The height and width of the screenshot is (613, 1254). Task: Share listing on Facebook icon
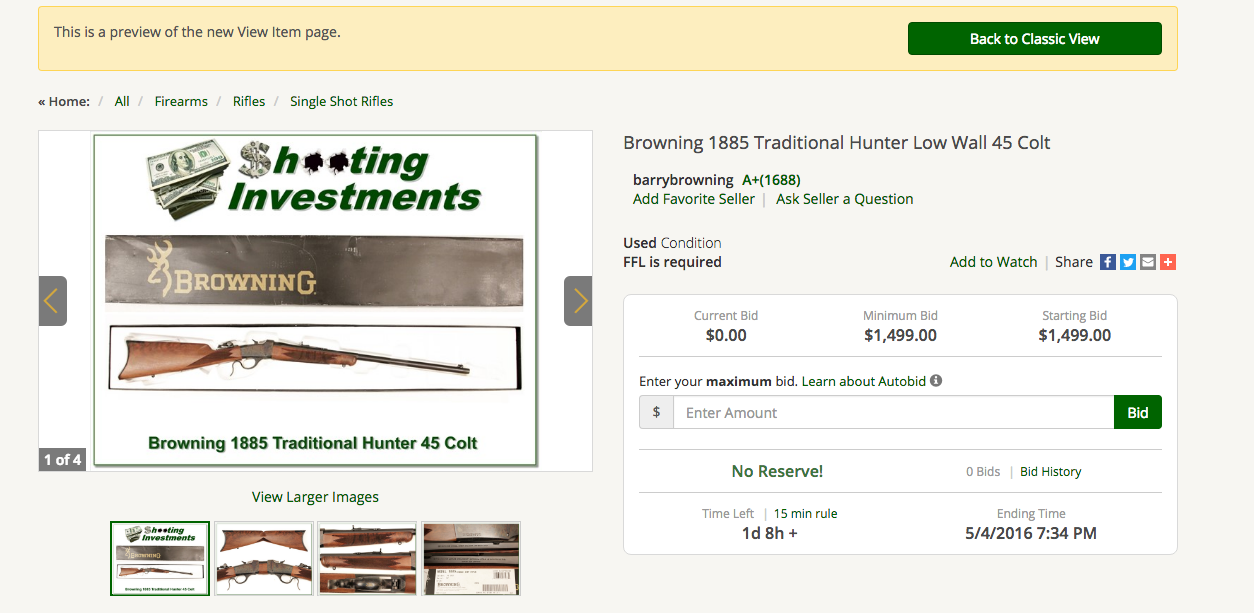1108,262
